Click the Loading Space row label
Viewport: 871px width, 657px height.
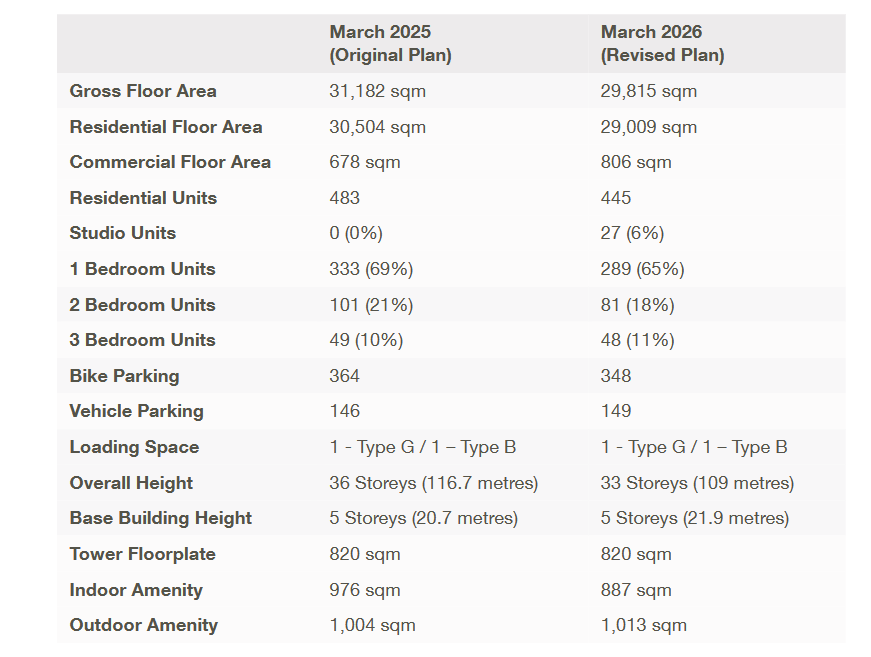(x=134, y=447)
